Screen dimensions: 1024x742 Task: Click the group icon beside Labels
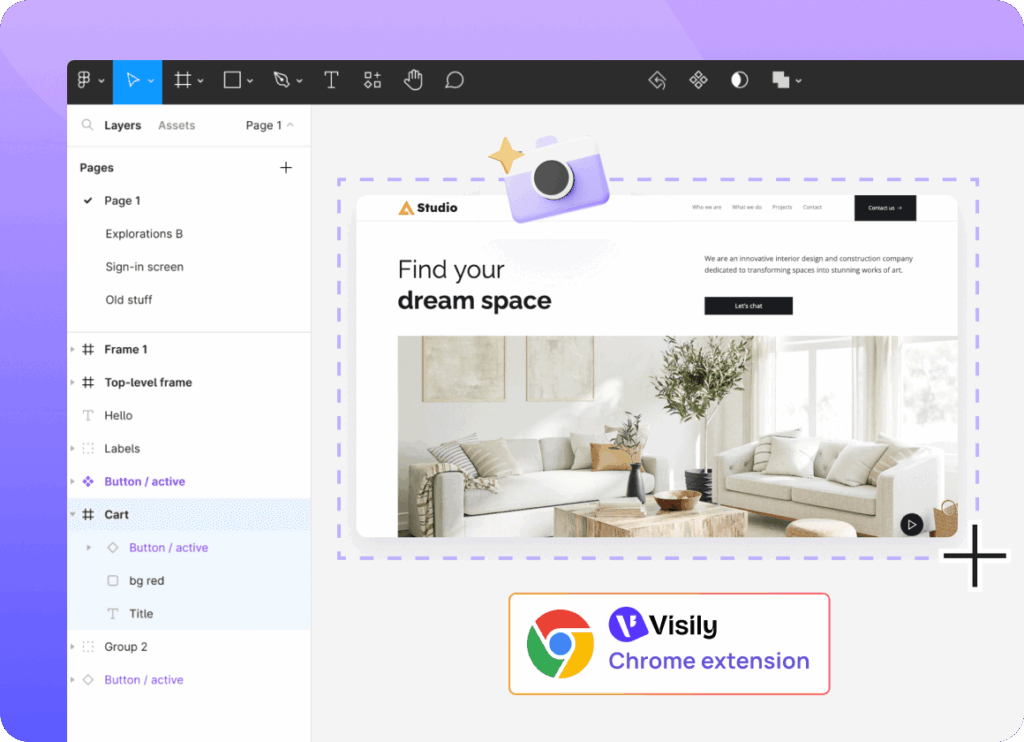pos(88,449)
